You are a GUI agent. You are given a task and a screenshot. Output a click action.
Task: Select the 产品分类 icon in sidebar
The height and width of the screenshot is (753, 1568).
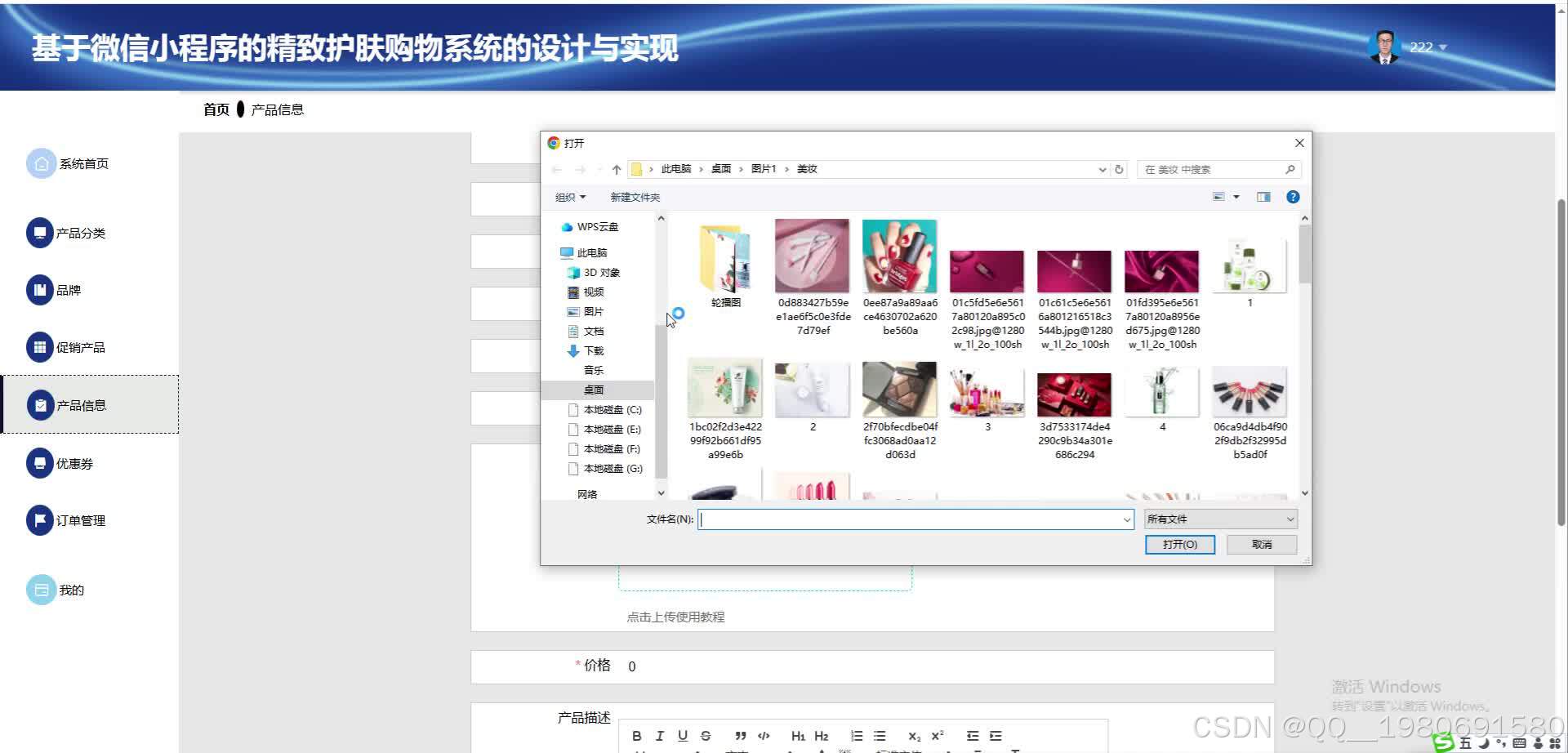pyautogui.click(x=41, y=232)
